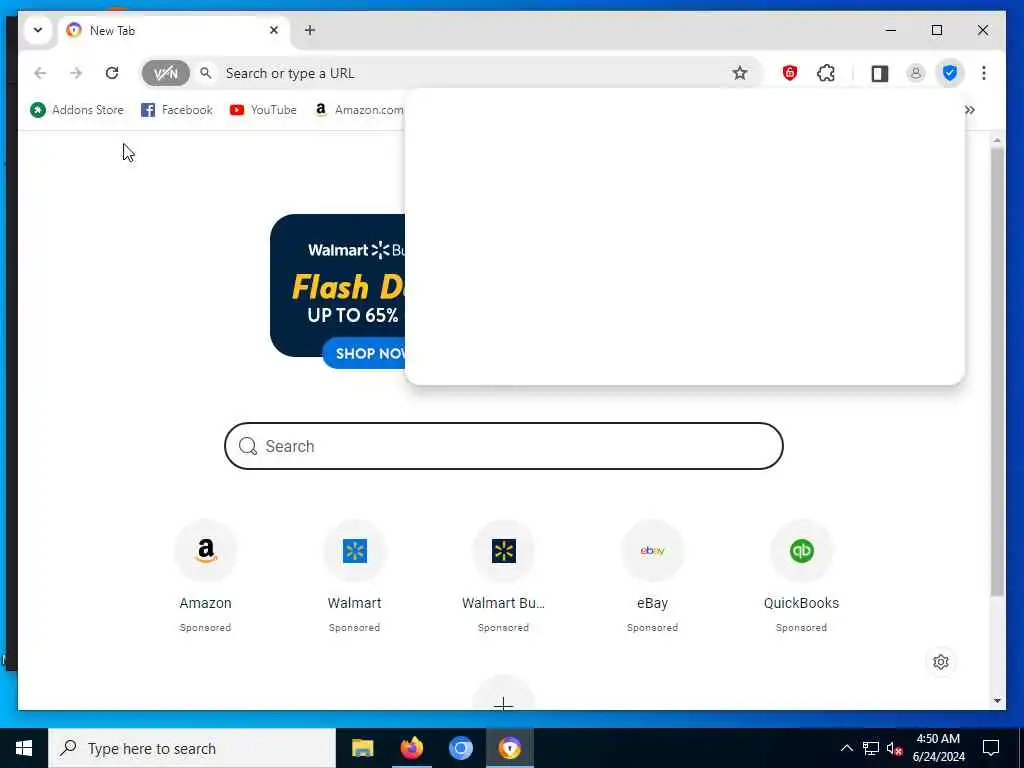
Task: Close the New Tab tab
Action: tap(274, 30)
